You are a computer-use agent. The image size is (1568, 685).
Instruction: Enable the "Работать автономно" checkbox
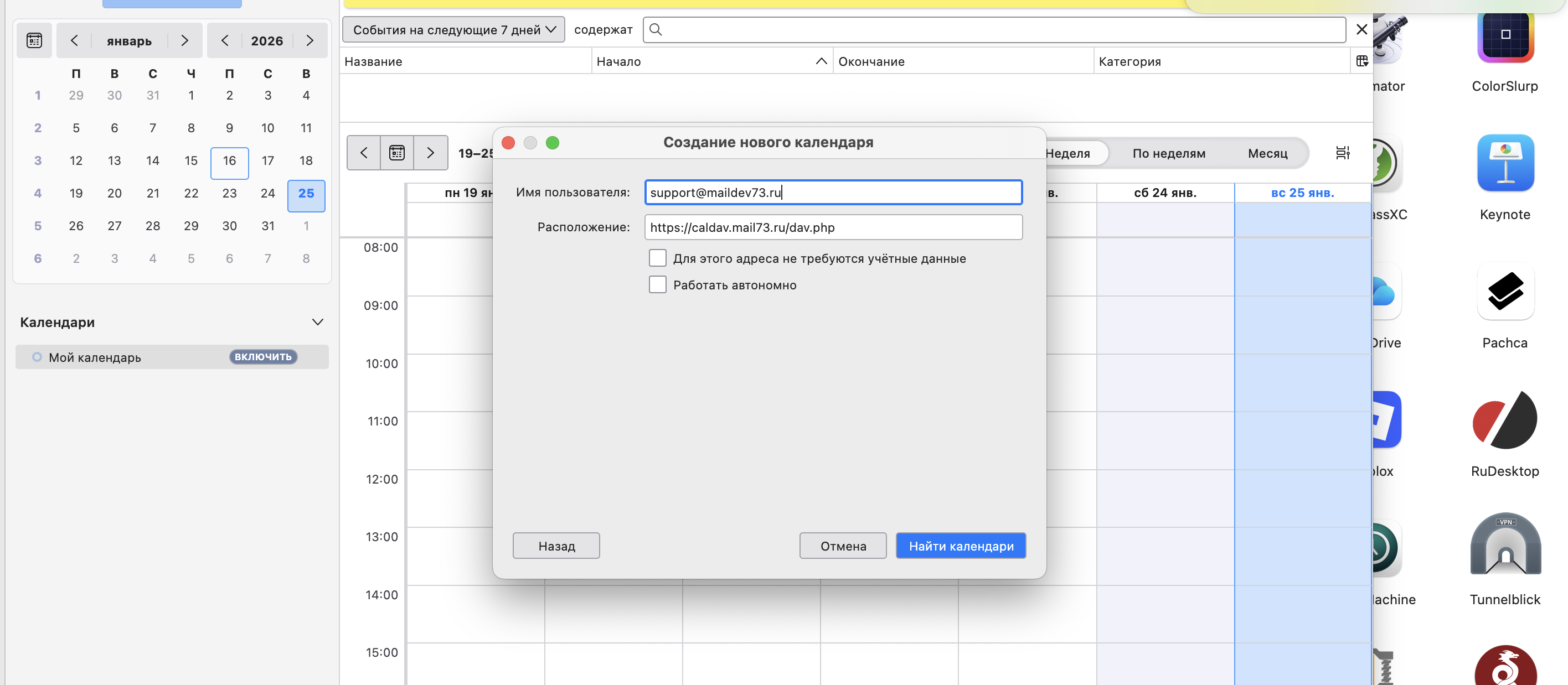657,285
